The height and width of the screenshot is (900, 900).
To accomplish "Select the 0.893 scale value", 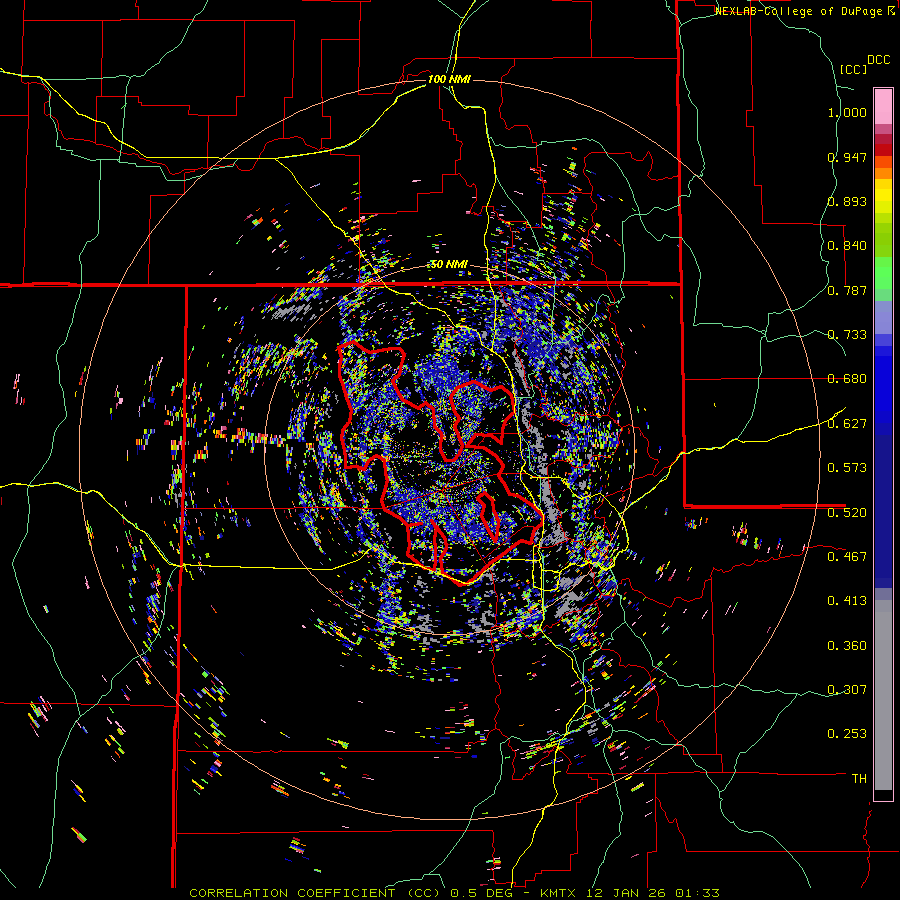I will 847,201.
